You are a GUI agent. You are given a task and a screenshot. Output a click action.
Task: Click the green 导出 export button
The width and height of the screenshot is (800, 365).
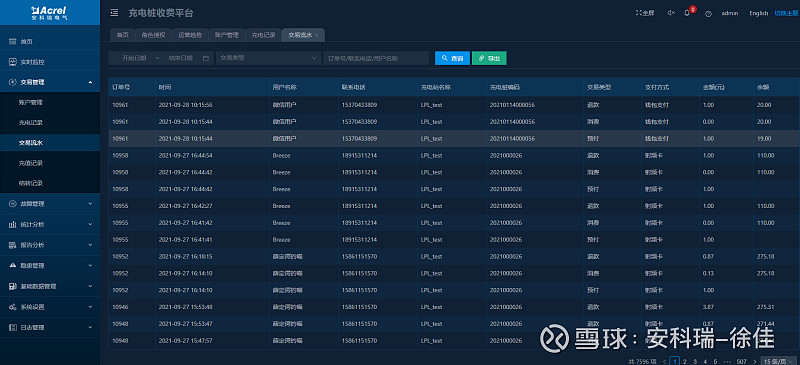pos(489,58)
